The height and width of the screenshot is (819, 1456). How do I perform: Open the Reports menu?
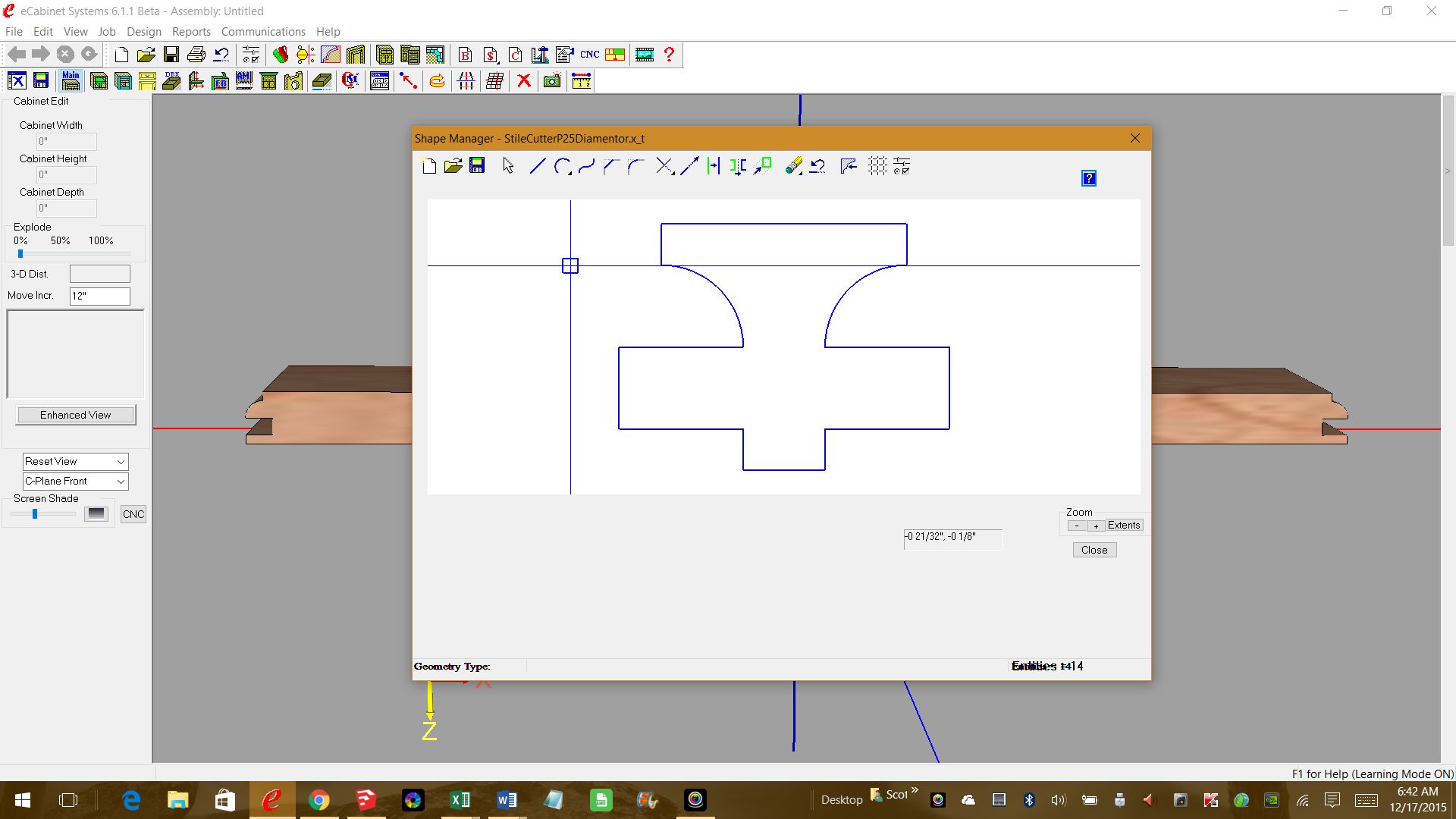click(191, 32)
